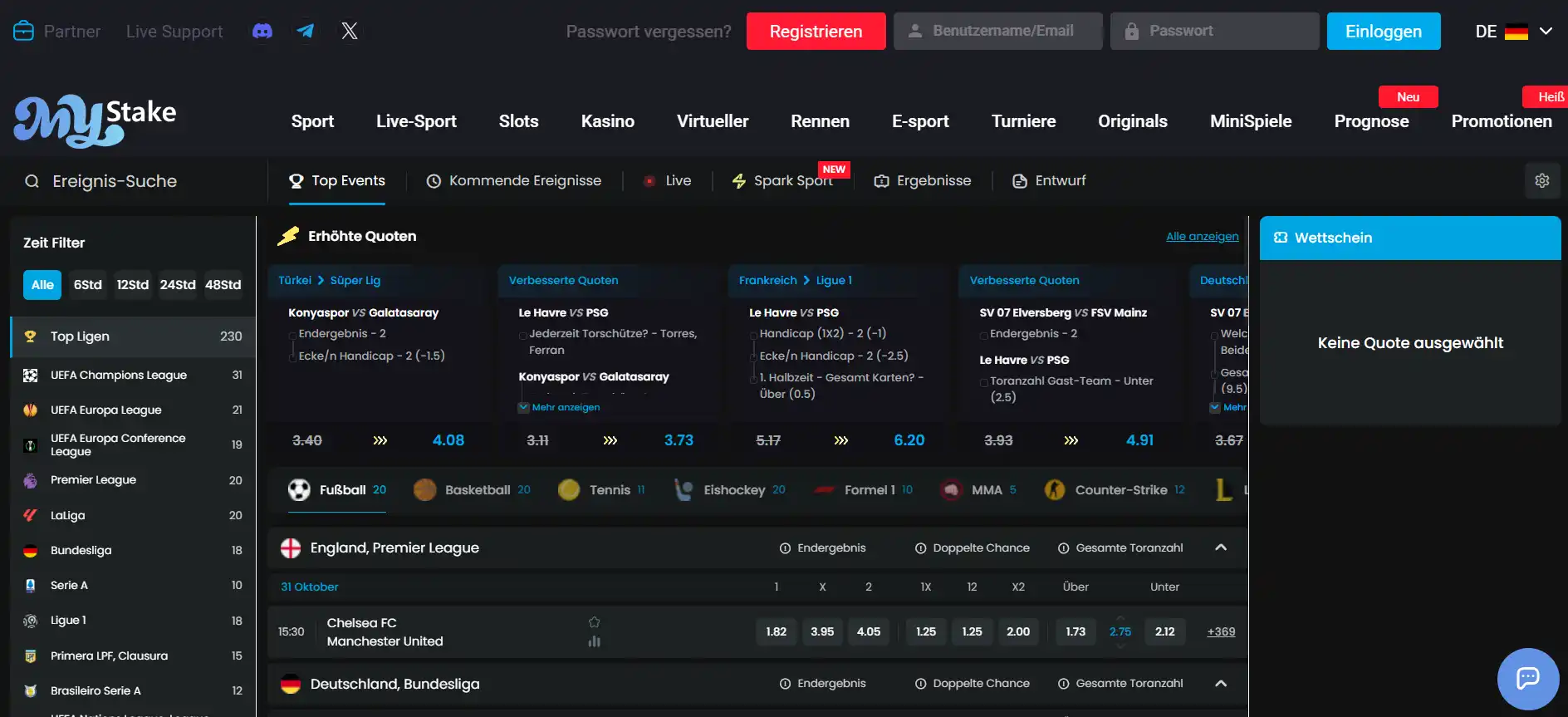Open the Kommende Ereignisse tab
The width and height of the screenshot is (1568, 717).
pyautogui.click(x=514, y=181)
